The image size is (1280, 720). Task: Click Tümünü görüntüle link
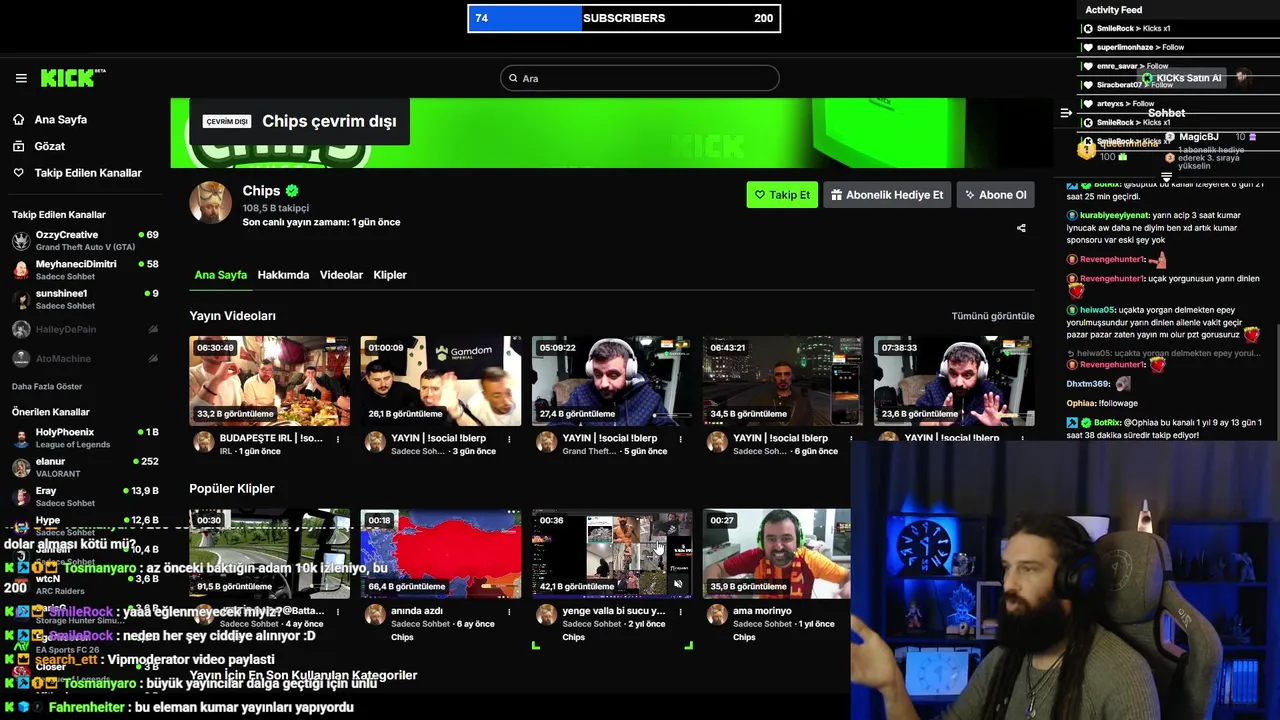993,316
